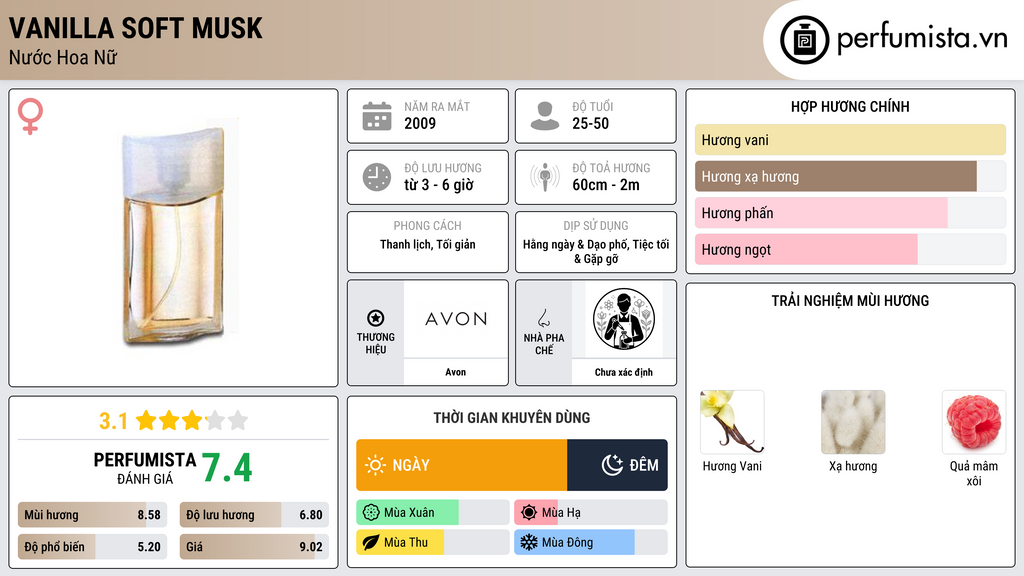Click the Nước Hoa Nữ subtitle
The image size is (1024, 576).
pos(63,58)
